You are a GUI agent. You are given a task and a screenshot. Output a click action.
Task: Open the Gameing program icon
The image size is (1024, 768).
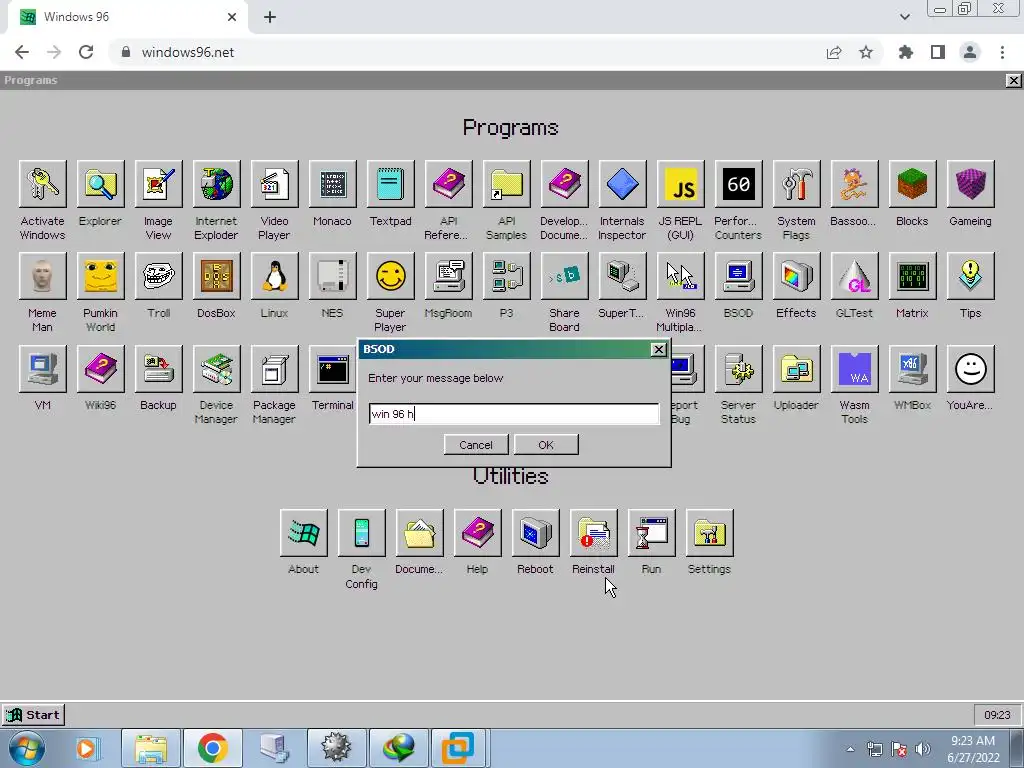click(970, 184)
